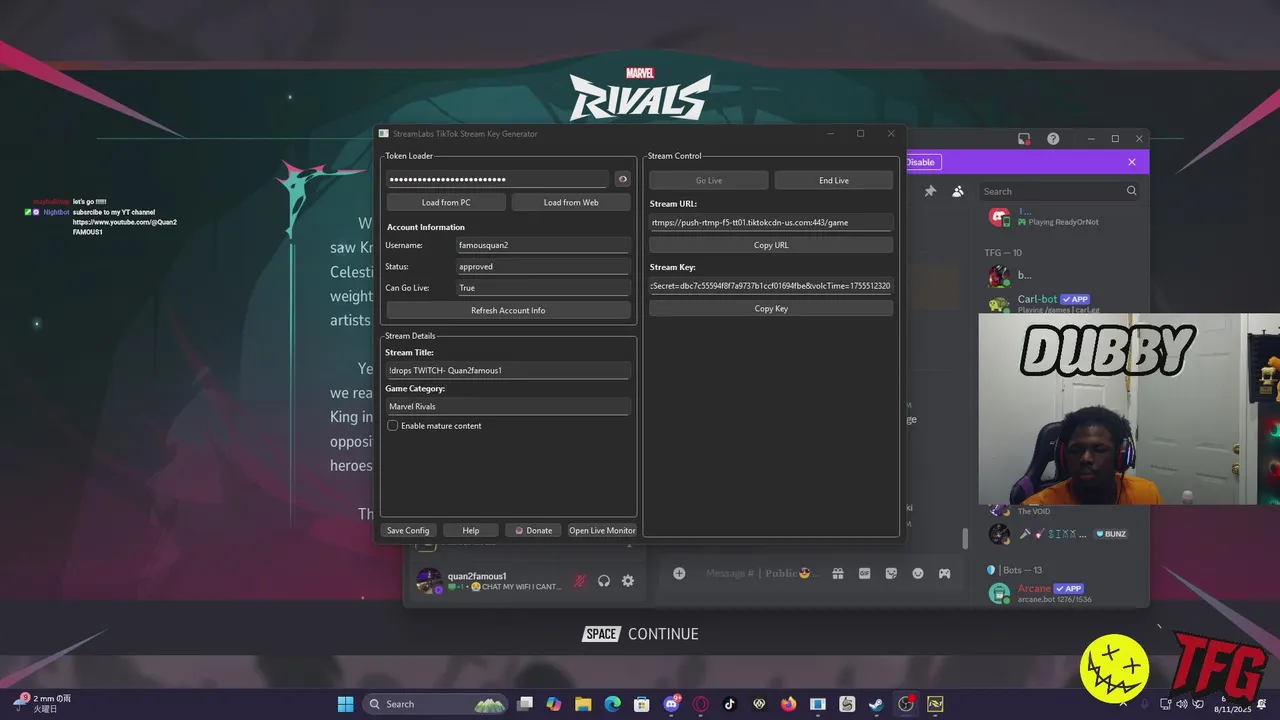Click the Donate button
1280x720 pixels.
tap(533, 530)
